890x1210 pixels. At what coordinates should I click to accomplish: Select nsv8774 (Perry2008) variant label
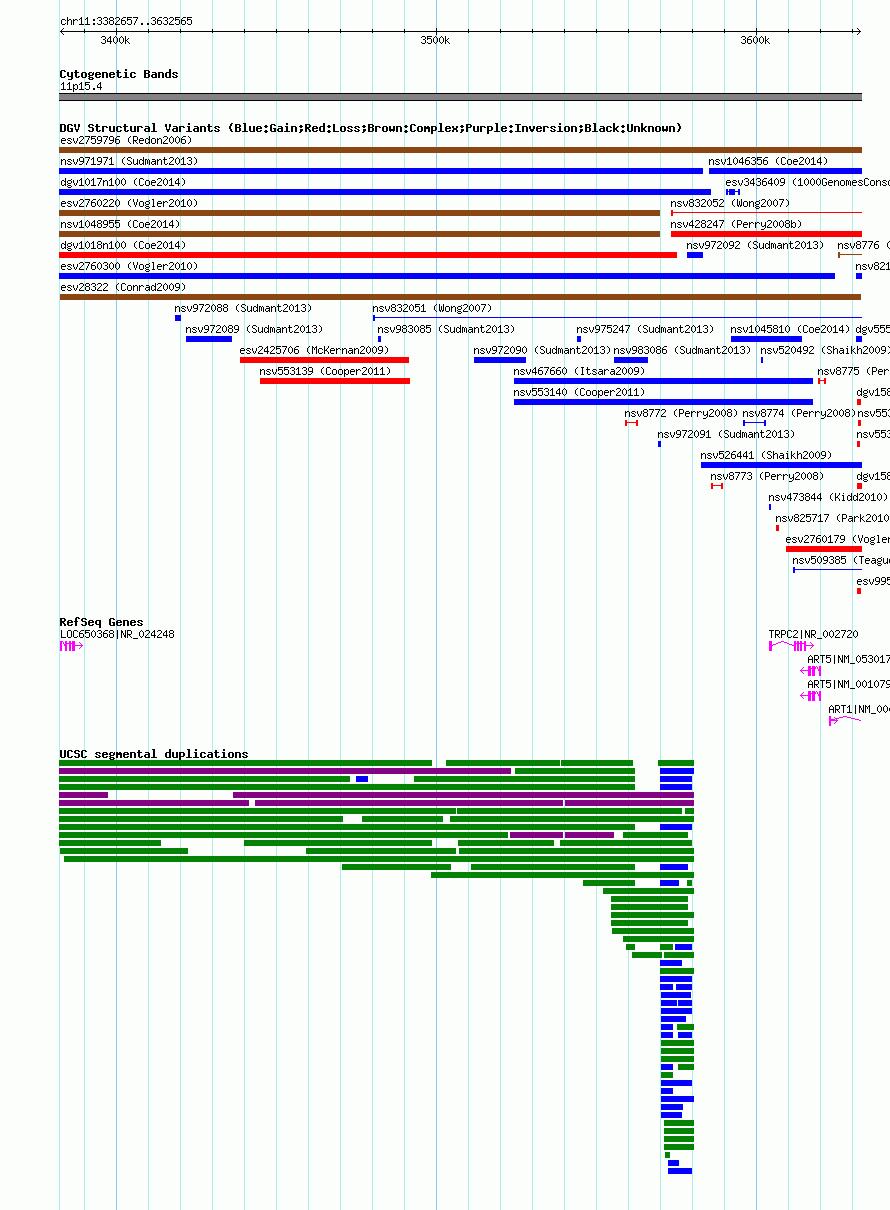pos(799,413)
